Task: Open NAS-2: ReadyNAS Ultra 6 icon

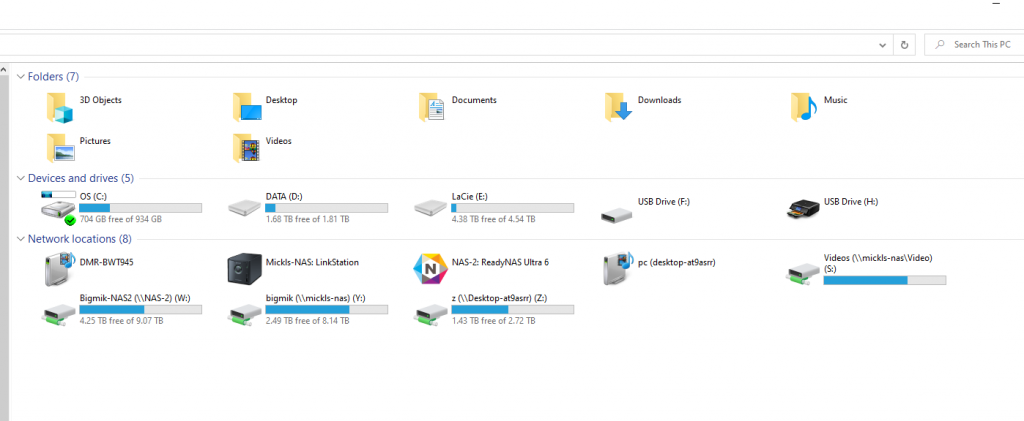Action: [430, 267]
